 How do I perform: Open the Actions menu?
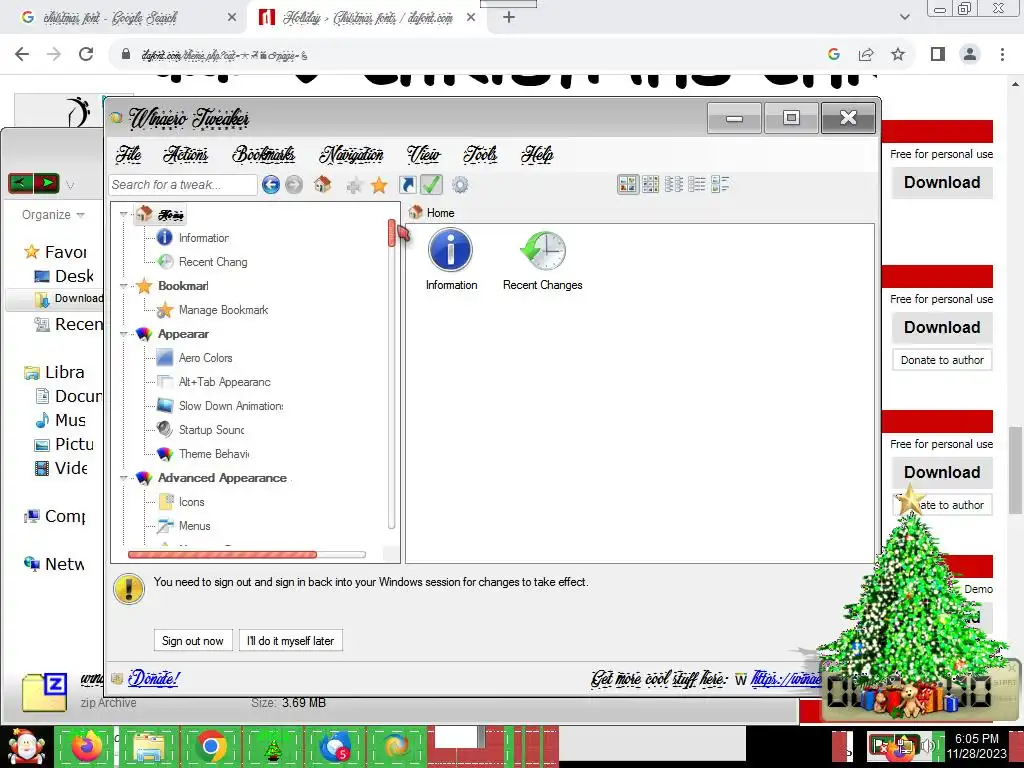click(185, 155)
